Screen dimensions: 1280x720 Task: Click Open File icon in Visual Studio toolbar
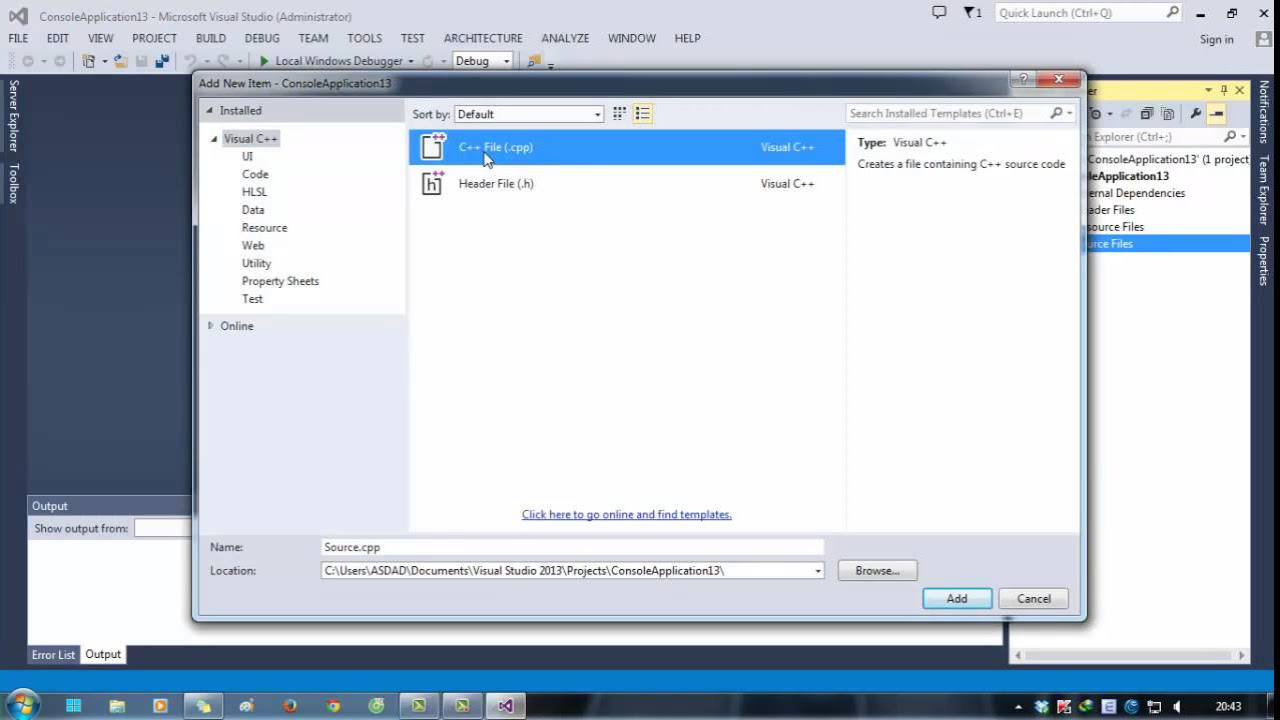[x=120, y=61]
